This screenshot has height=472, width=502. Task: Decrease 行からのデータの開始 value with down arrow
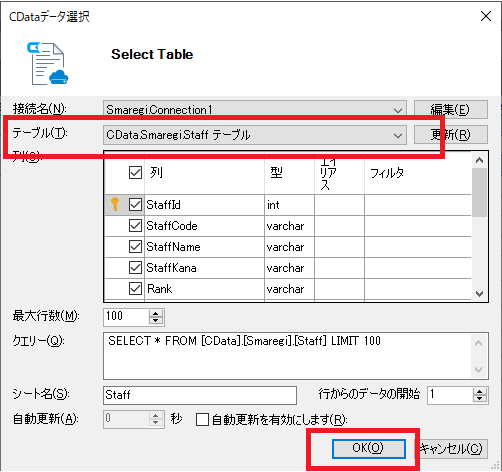(x=480, y=399)
